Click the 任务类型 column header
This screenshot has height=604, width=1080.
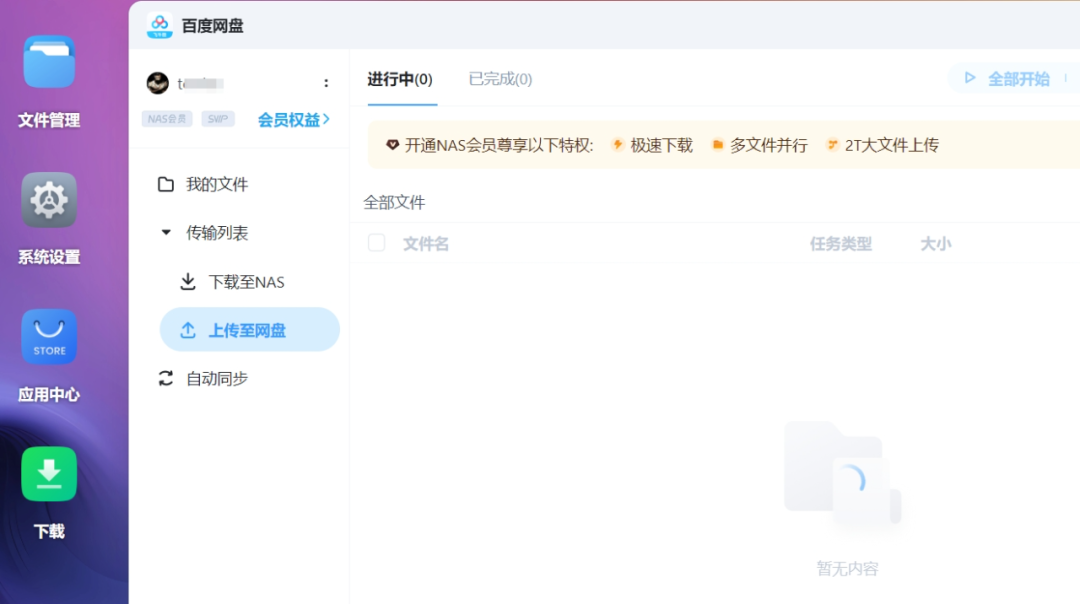841,244
